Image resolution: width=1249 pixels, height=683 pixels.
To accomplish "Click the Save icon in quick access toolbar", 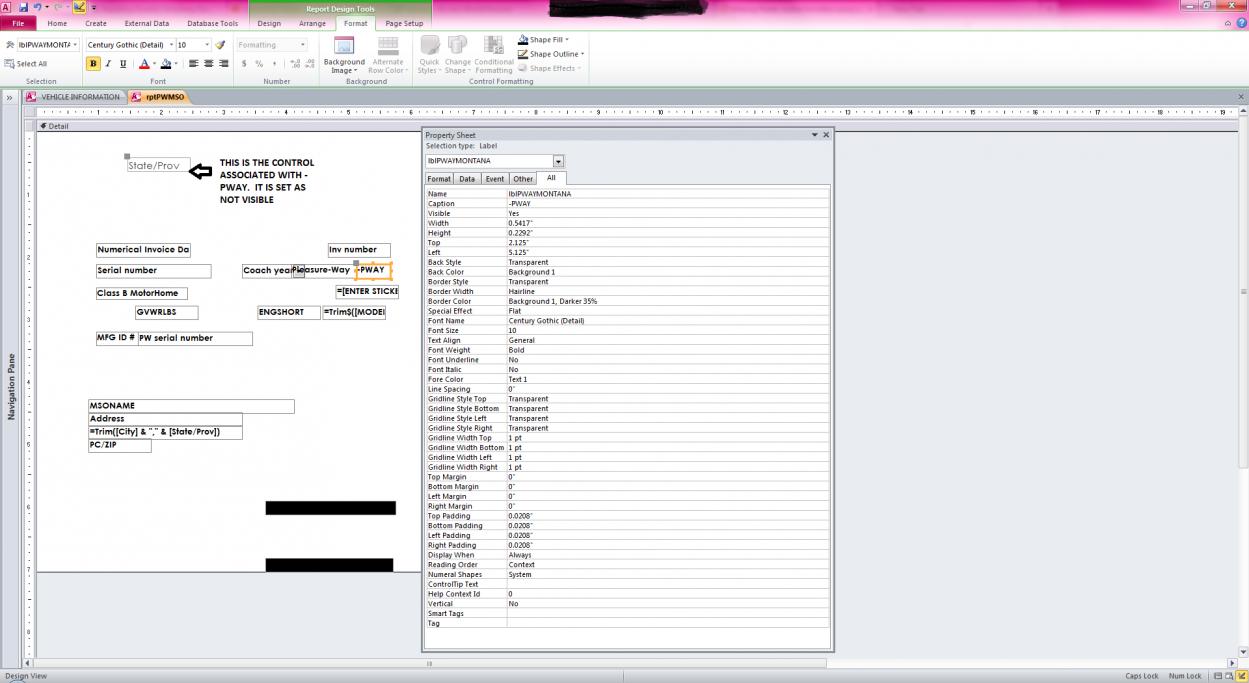I will coord(23,7).
